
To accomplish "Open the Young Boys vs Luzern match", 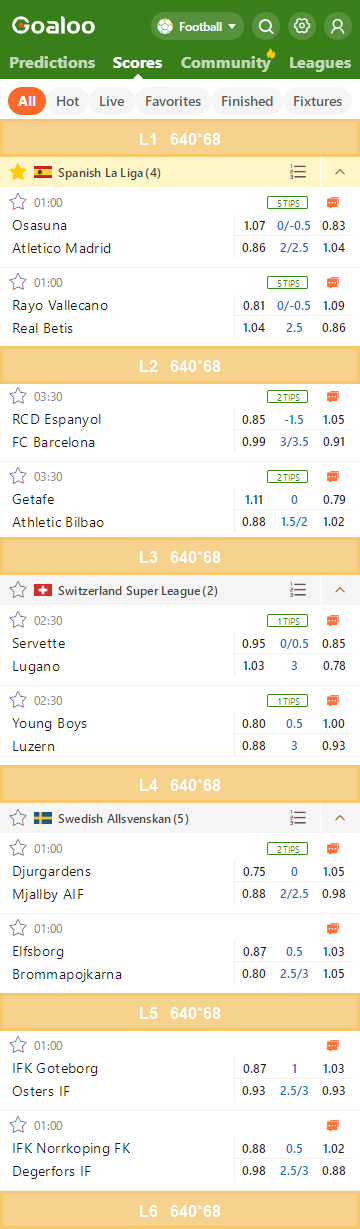I will tap(180, 725).
